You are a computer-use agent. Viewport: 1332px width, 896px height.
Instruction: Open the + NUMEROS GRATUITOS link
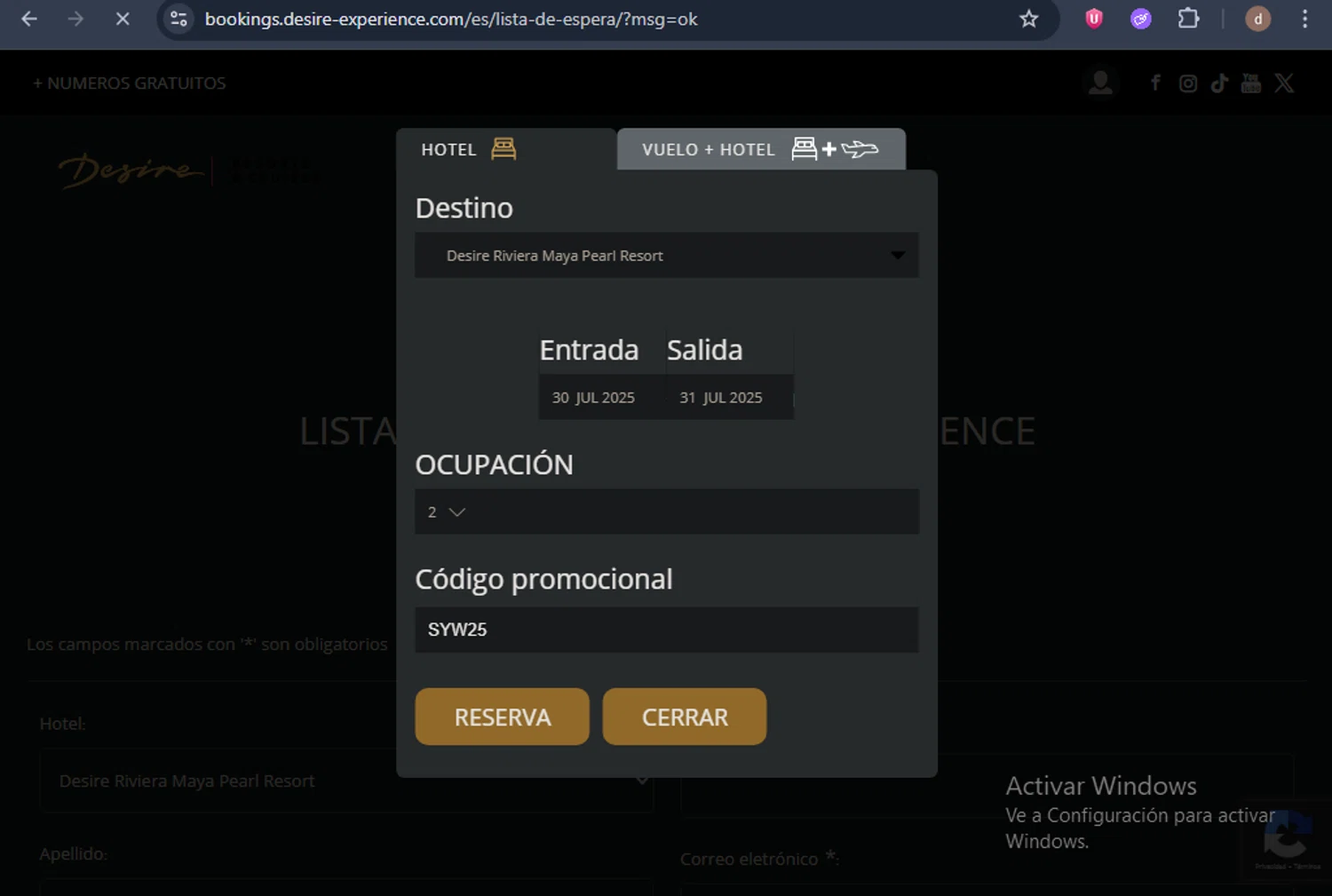click(x=130, y=83)
